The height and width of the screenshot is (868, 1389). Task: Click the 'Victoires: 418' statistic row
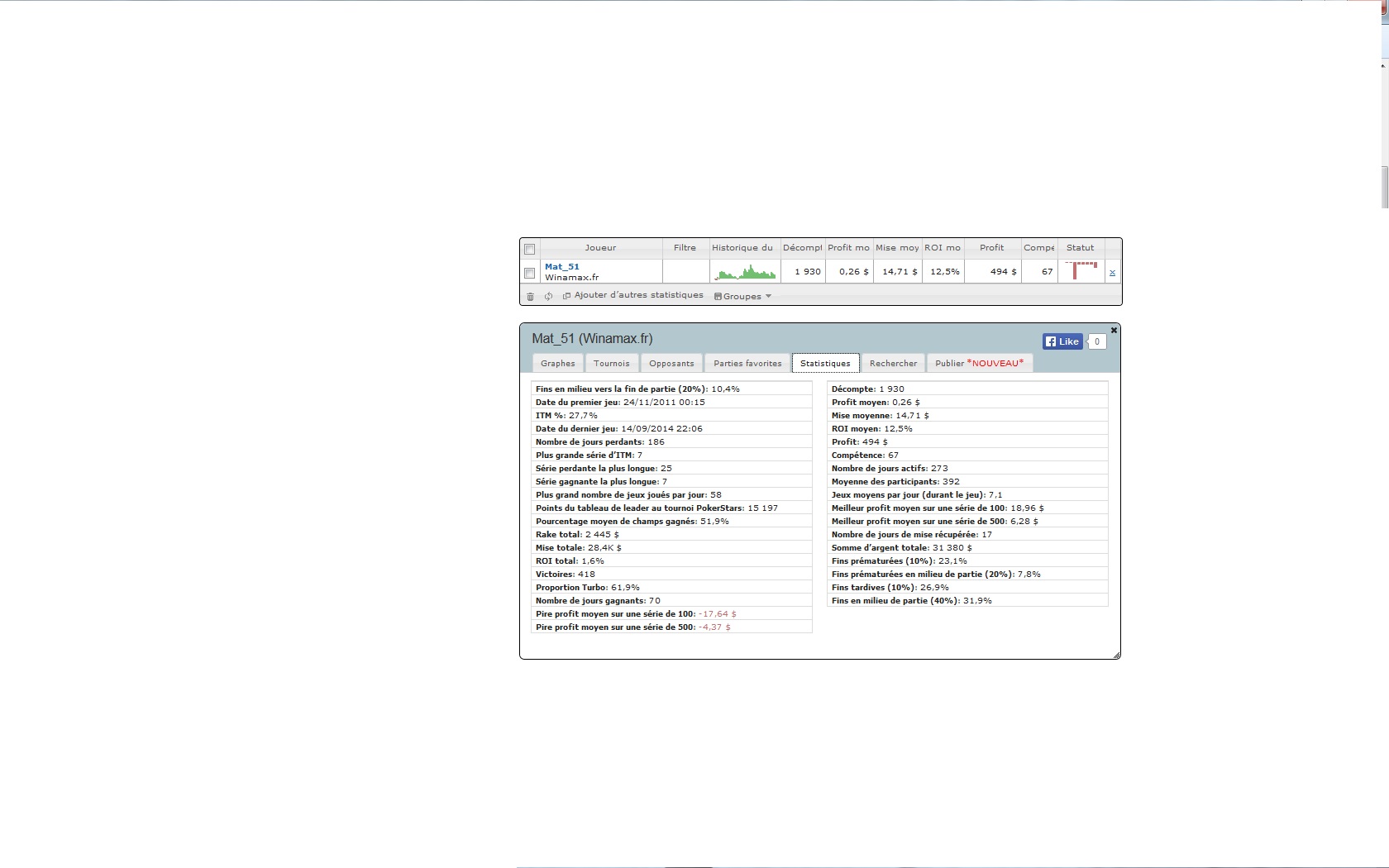[x=671, y=575]
